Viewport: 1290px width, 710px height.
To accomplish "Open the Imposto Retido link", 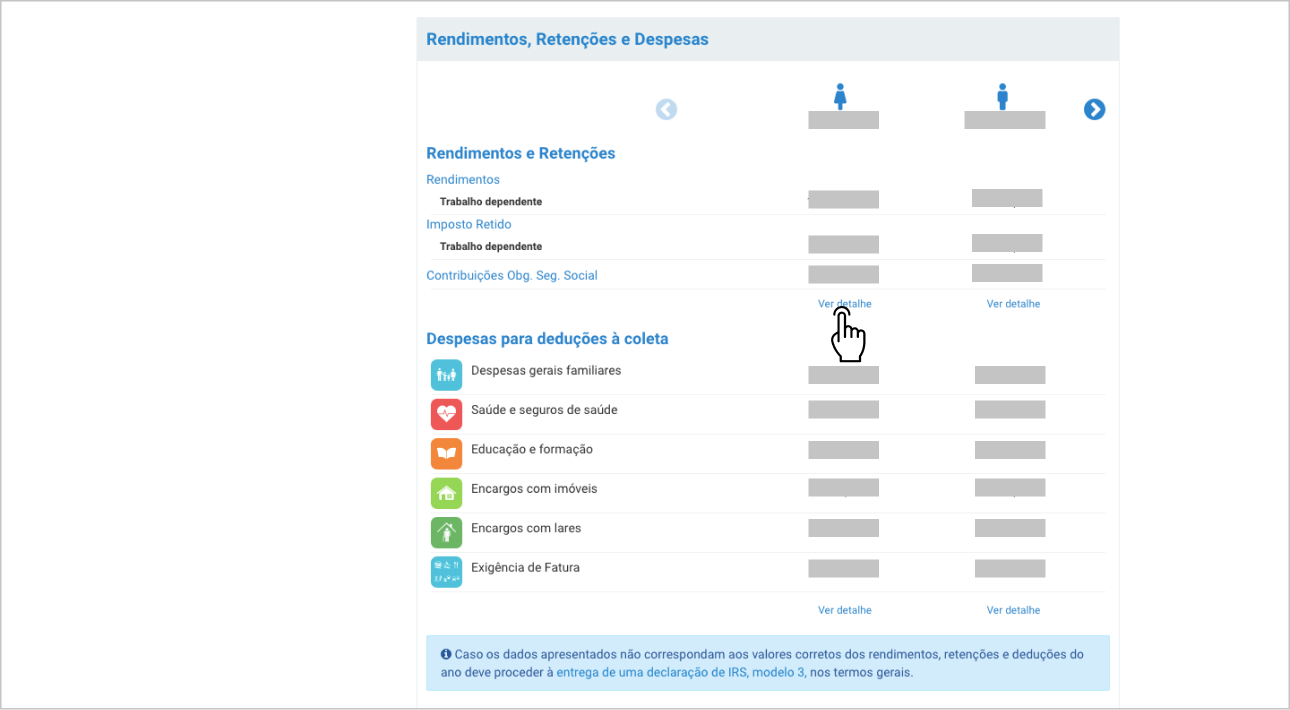I will [x=469, y=225].
